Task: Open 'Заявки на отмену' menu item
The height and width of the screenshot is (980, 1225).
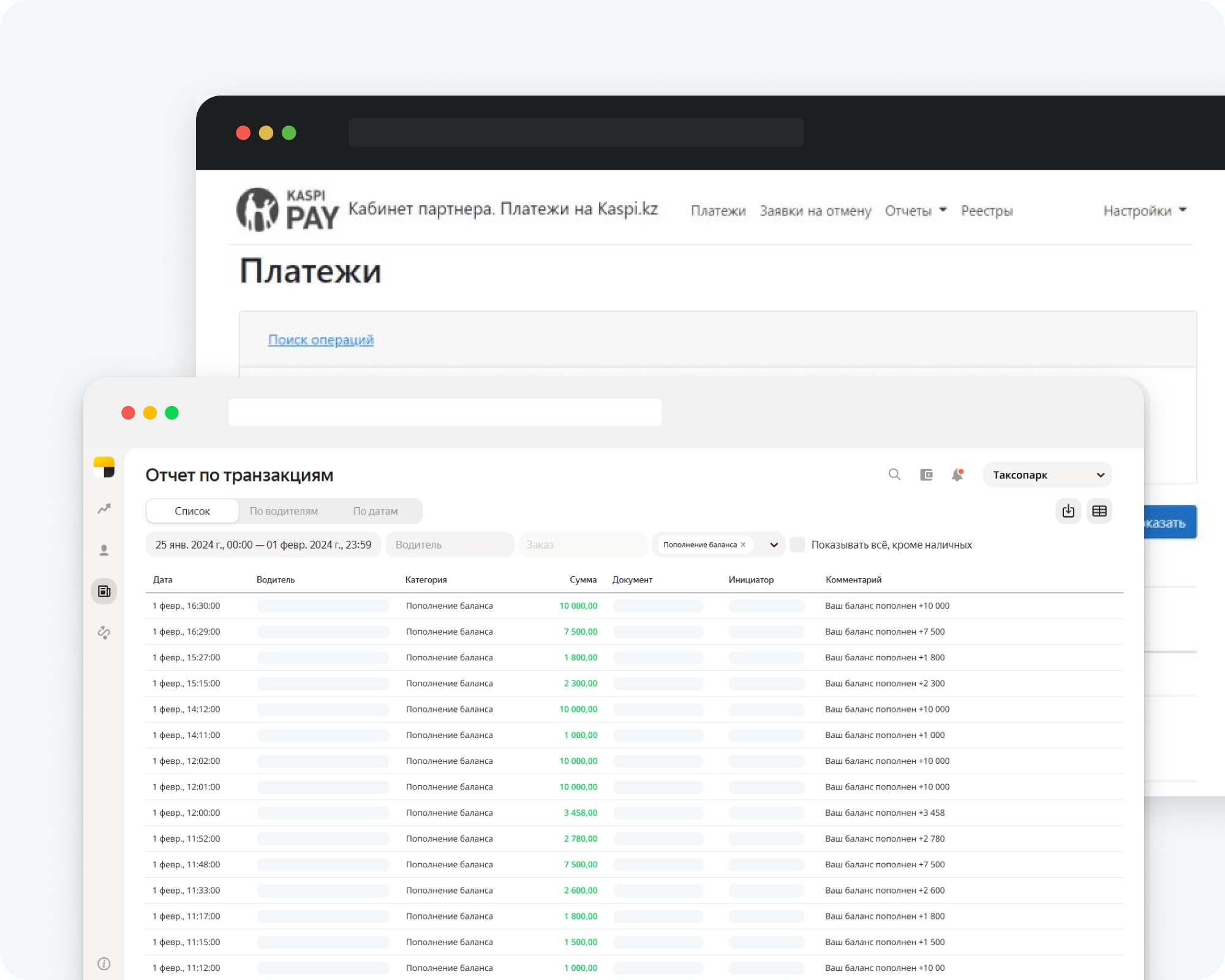Action: tap(815, 211)
